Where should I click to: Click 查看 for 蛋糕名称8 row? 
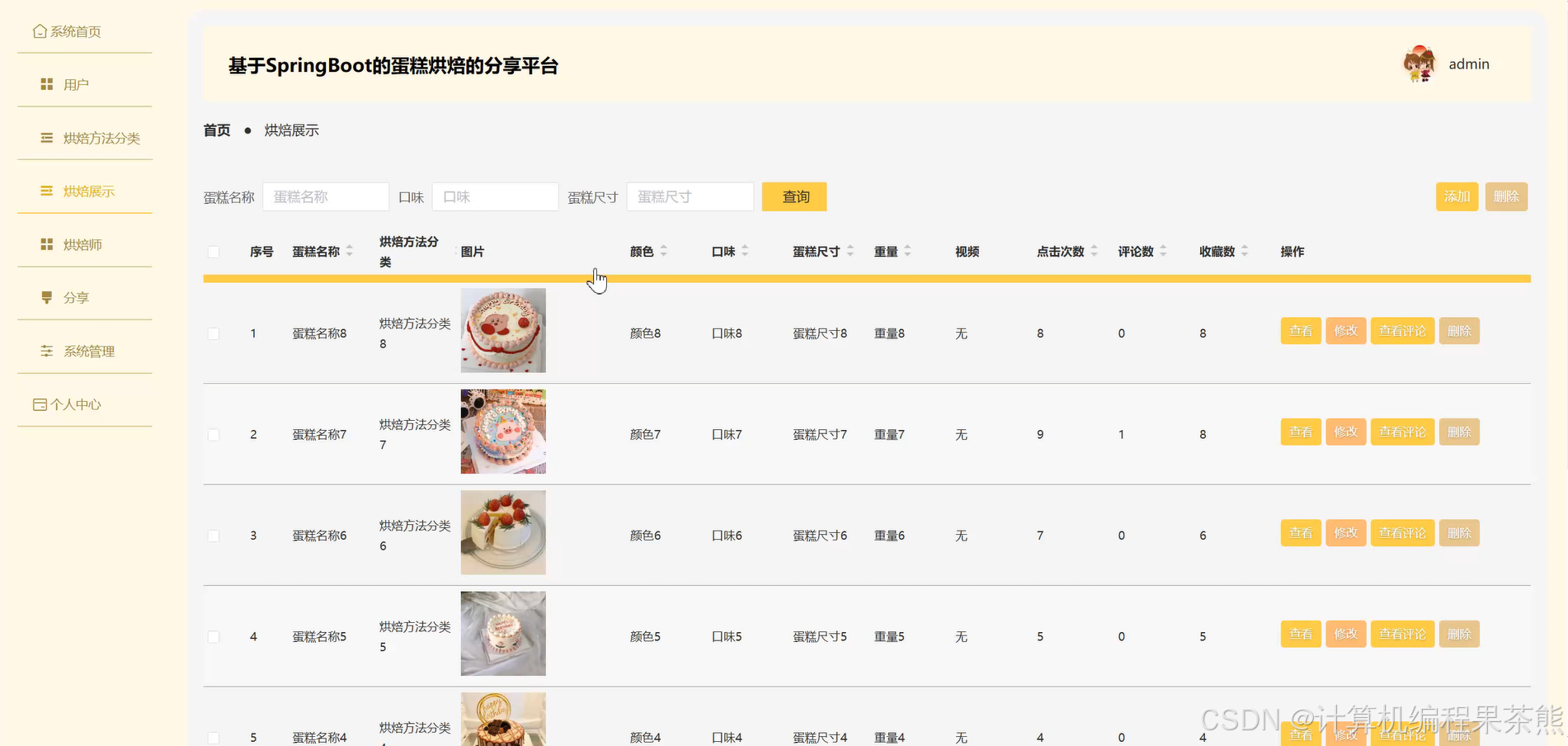coord(1301,331)
